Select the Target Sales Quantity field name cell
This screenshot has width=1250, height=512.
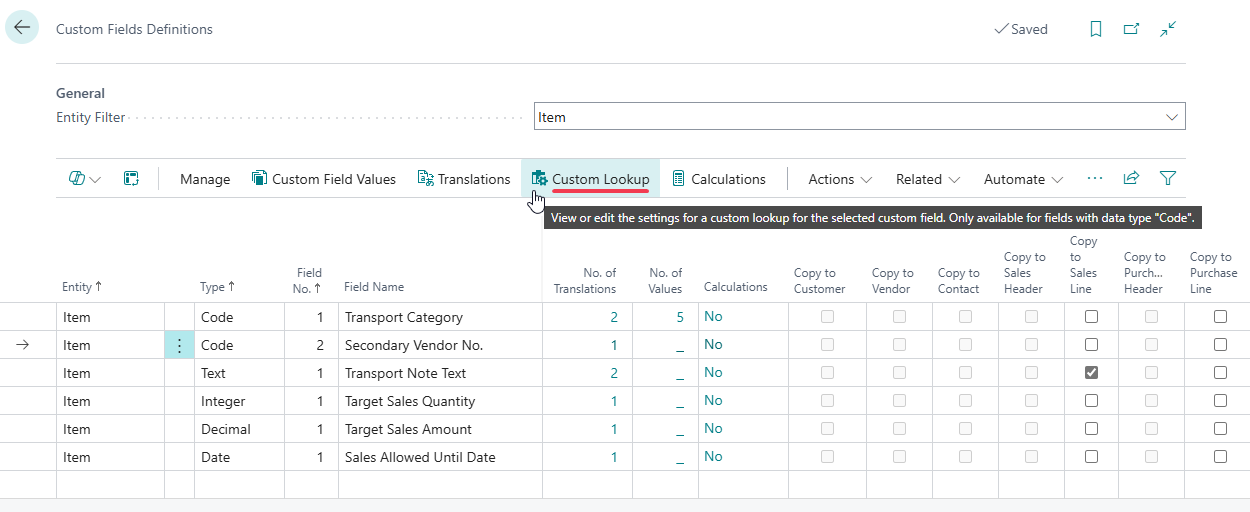pos(410,401)
